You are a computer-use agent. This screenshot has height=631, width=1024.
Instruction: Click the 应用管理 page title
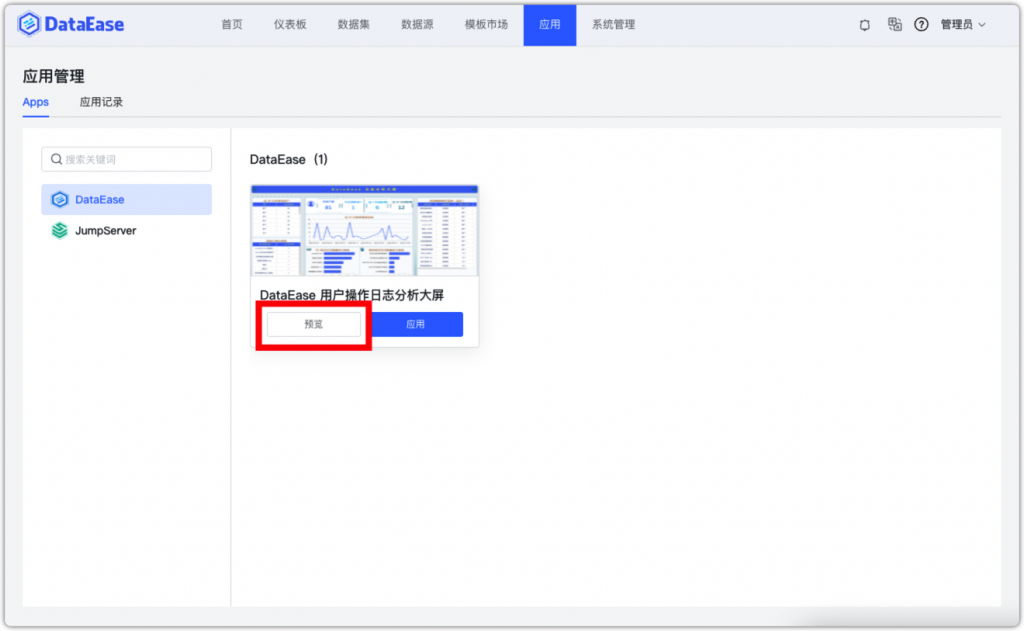pos(54,76)
